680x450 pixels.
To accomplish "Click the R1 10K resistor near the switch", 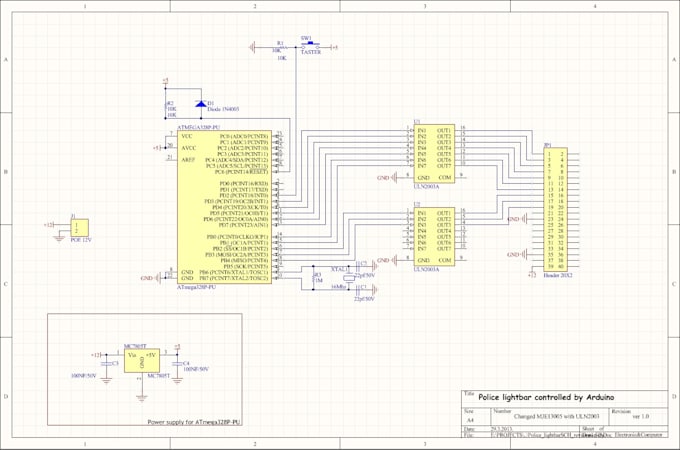I will 284,47.
